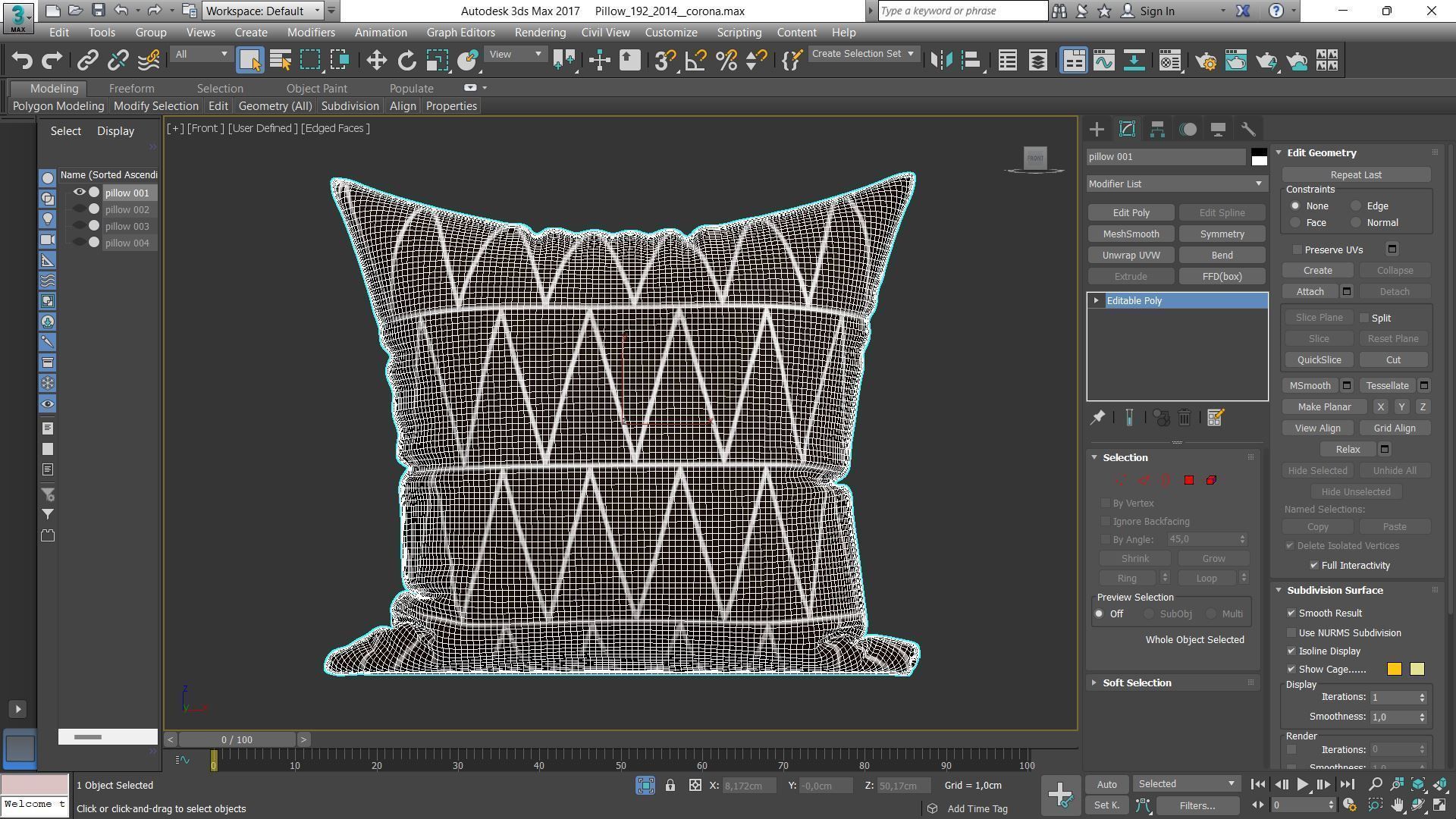Switch to the Object Paint ribbon tab

(316, 89)
